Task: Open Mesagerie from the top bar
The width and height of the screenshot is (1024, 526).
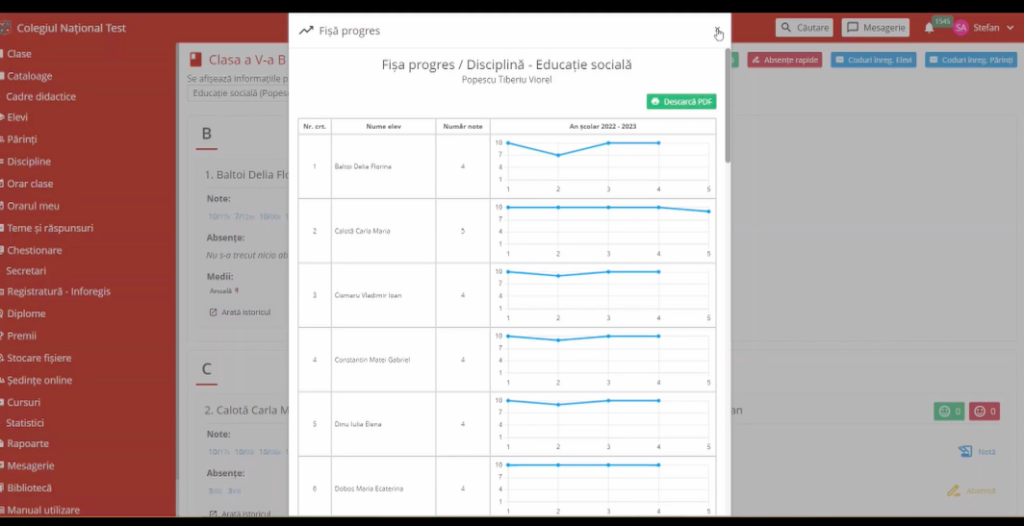Action: (x=875, y=28)
